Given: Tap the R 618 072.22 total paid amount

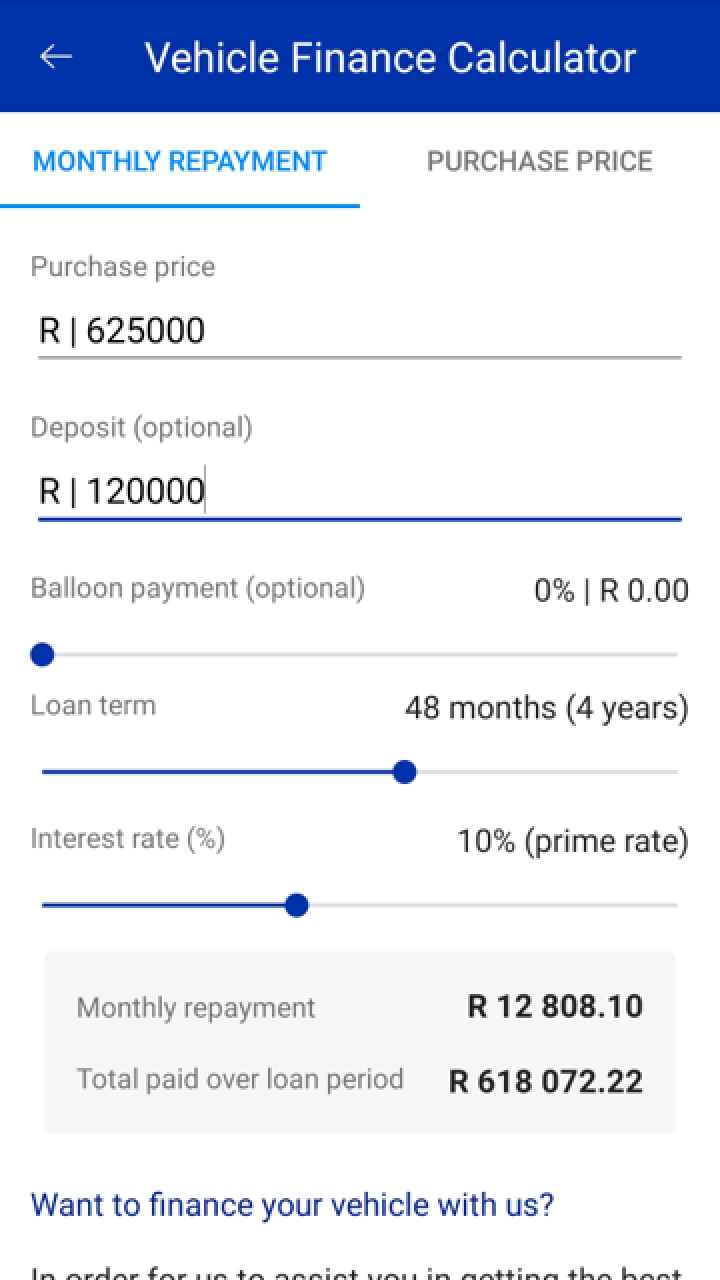Looking at the screenshot, I should (x=546, y=1081).
